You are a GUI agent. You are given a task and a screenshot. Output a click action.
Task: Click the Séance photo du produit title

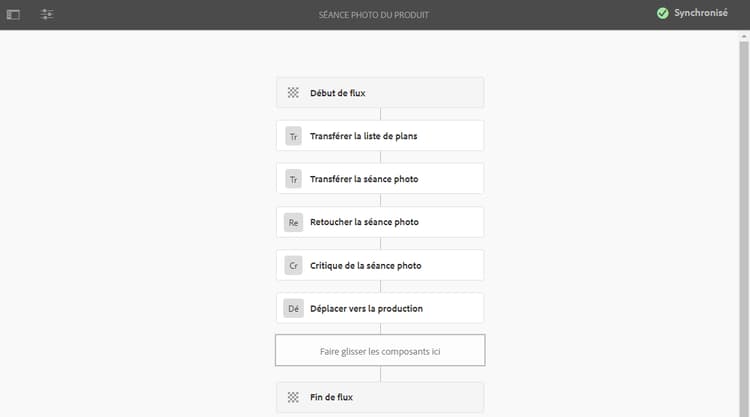pyautogui.click(x=375, y=15)
